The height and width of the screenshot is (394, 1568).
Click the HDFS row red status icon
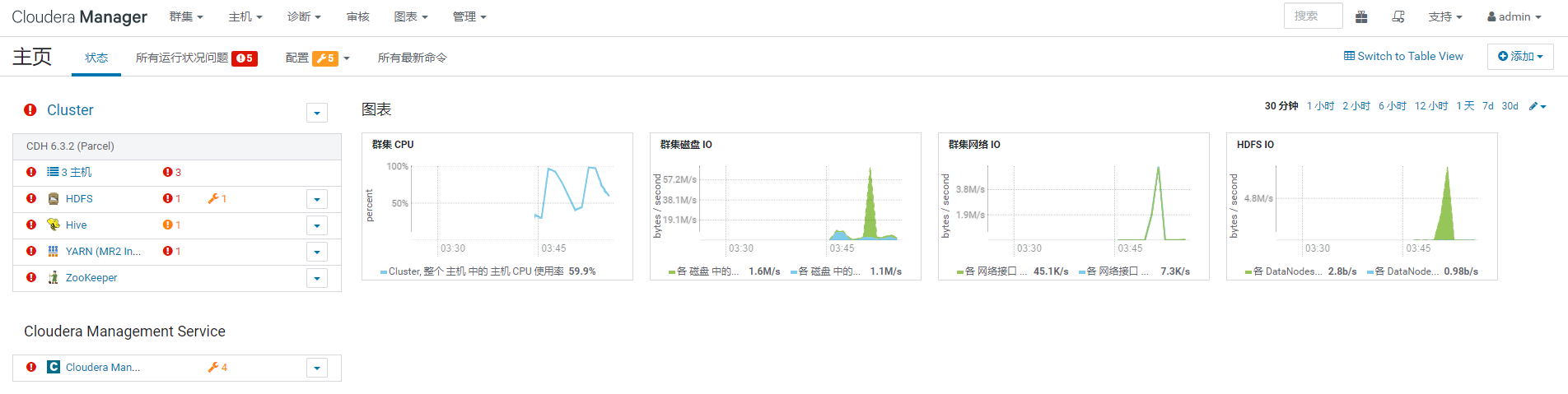(x=31, y=198)
